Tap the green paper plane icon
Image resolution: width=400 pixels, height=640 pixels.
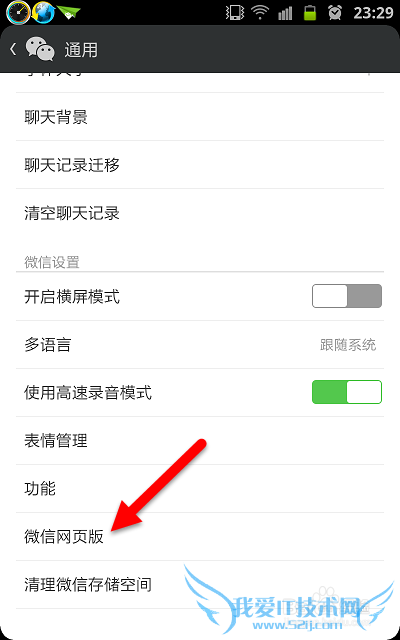(68, 12)
